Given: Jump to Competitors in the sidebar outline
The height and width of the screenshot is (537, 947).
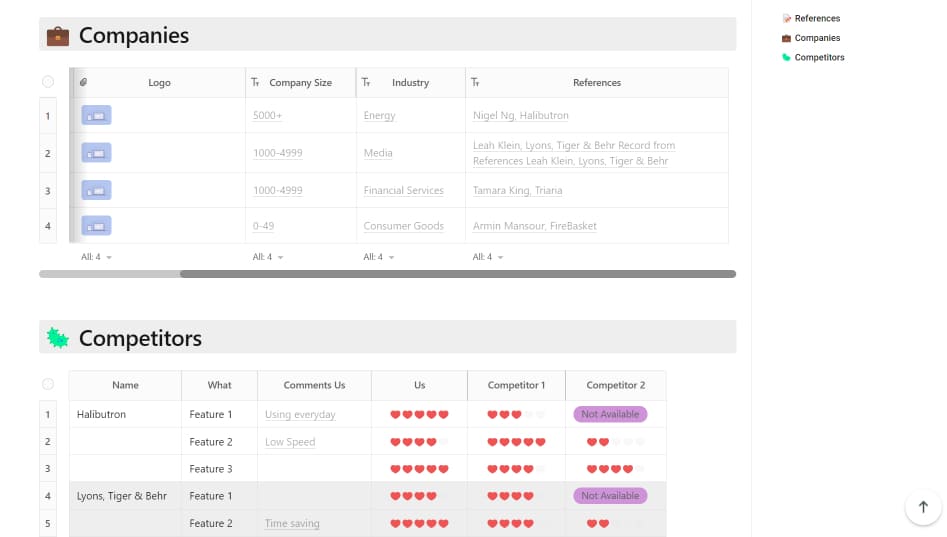Looking at the screenshot, I should click(820, 57).
